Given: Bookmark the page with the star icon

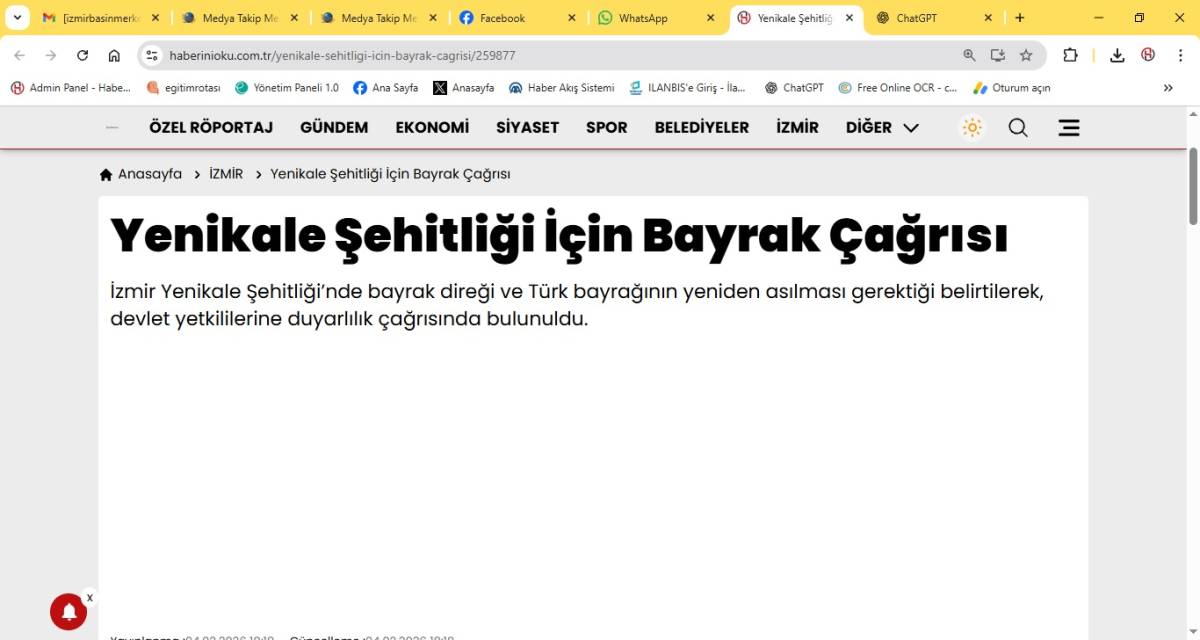Looking at the screenshot, I should (x=1027, y=56).
